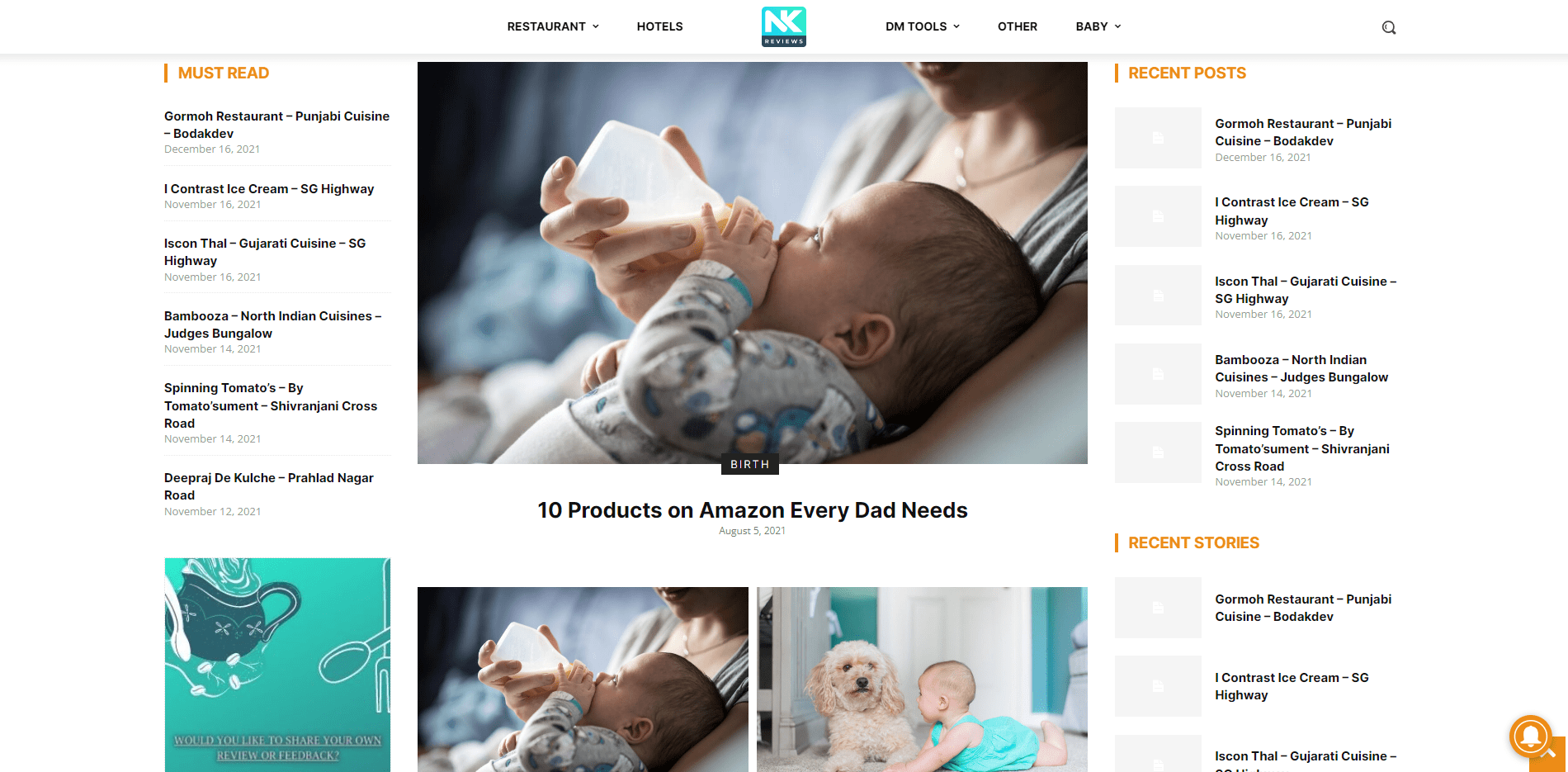Image resolution: width=1568 pixels, height=772 pixels.
Task: Open '10 Products on Amazon Every Dad Needs' article
Action: click(x=752, y=510)
